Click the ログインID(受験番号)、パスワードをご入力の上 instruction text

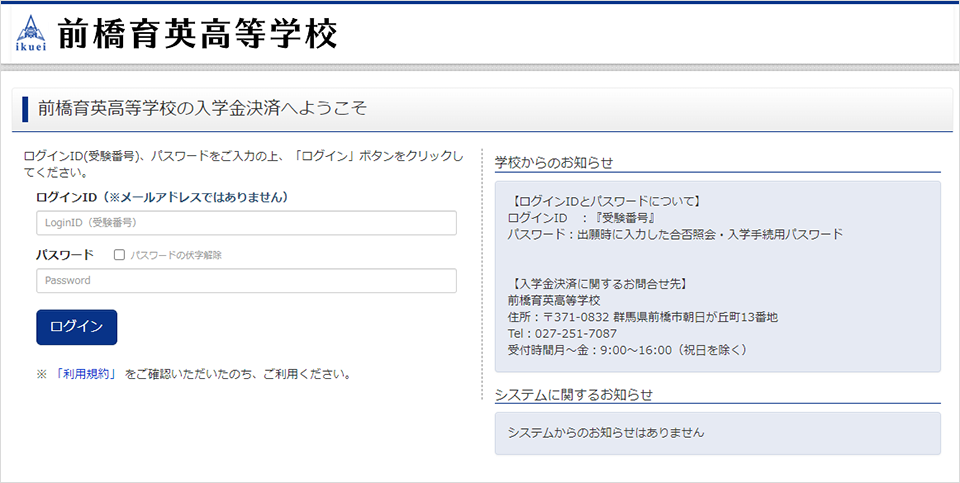tap(244, 164)
